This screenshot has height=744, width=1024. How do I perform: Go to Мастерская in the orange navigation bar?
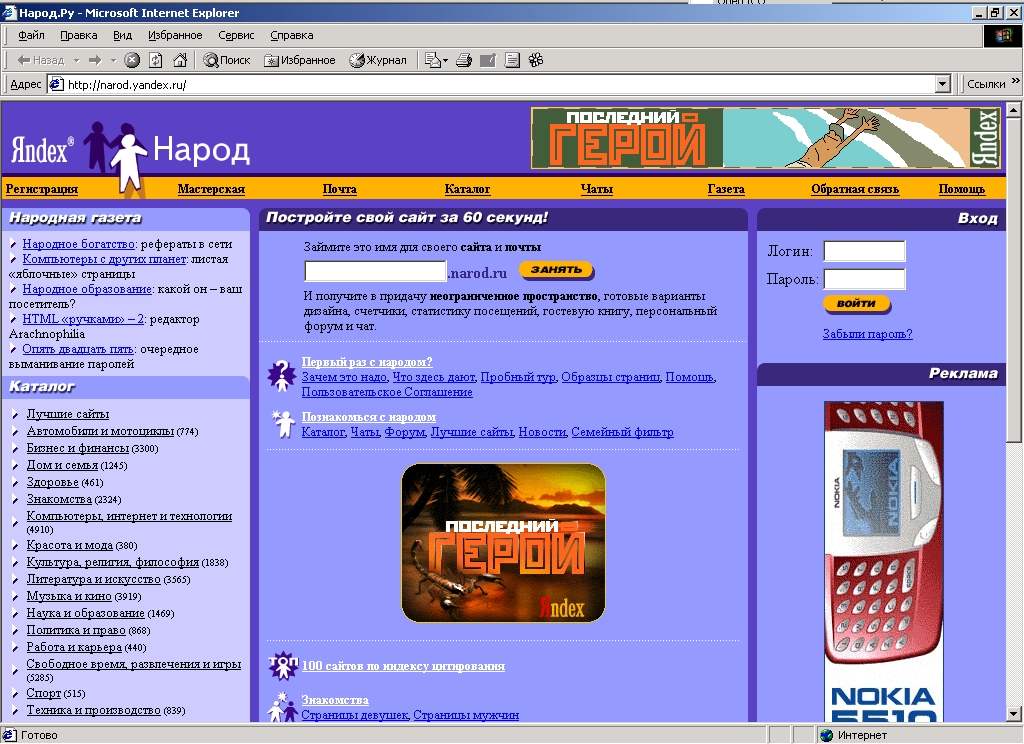(x=211, y=189)
